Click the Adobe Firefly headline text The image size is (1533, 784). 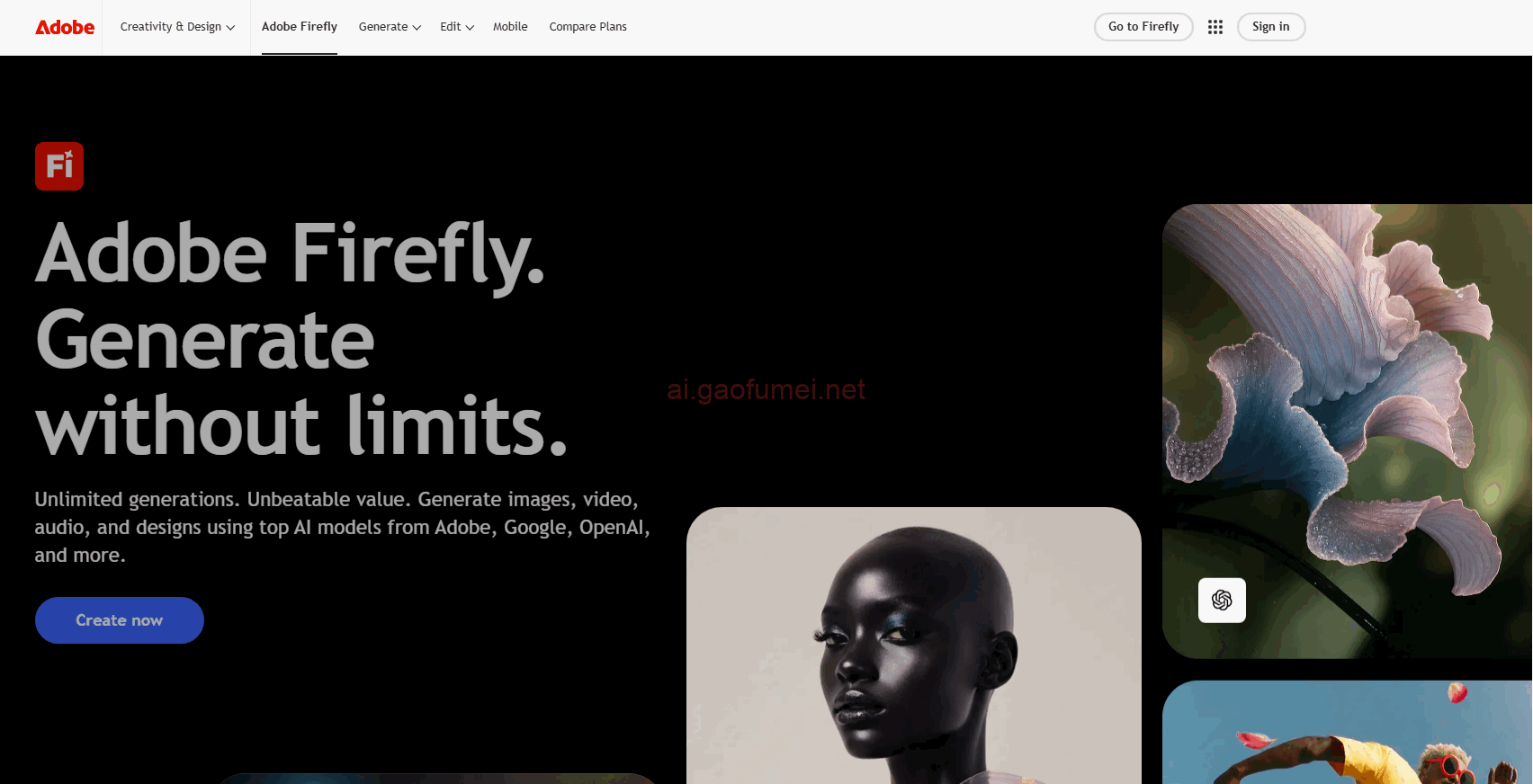[291, 254]
